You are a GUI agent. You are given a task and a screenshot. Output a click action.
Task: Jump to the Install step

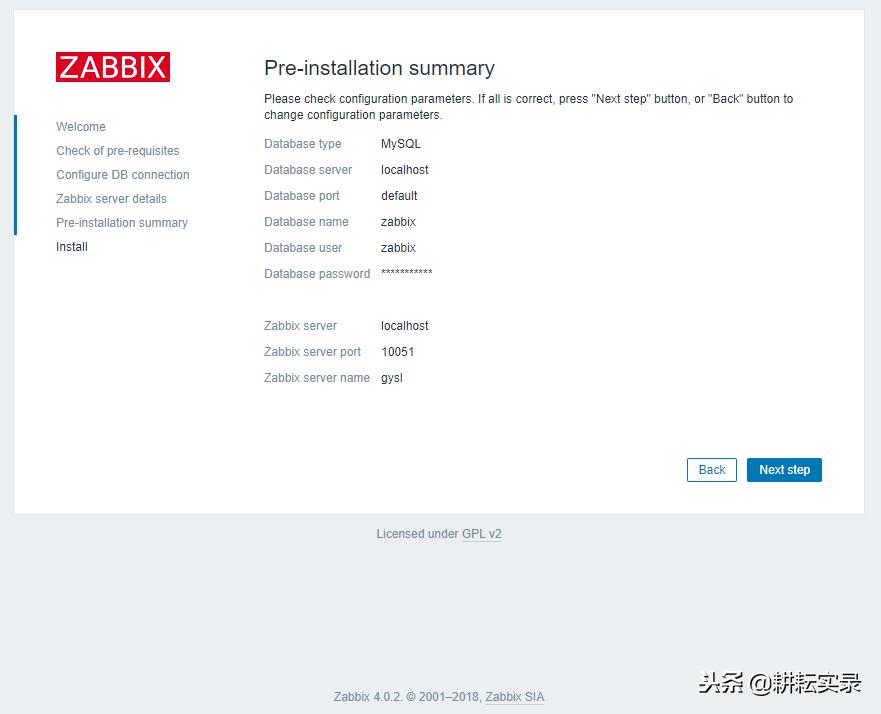coord(71,247)
